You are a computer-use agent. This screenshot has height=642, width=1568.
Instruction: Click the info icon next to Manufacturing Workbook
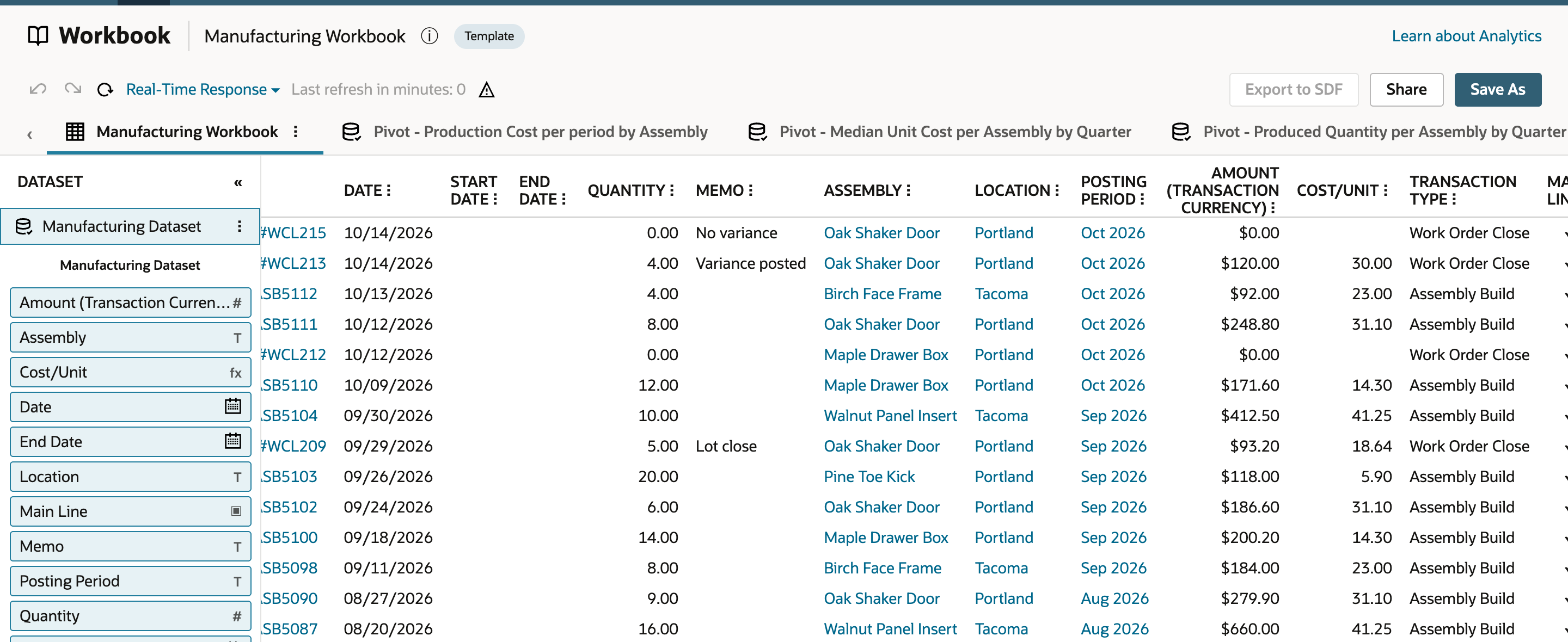pos(429,36)
